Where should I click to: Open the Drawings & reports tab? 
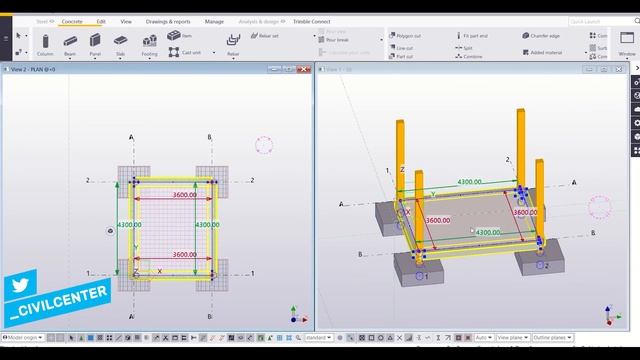[x=168, y=21]
